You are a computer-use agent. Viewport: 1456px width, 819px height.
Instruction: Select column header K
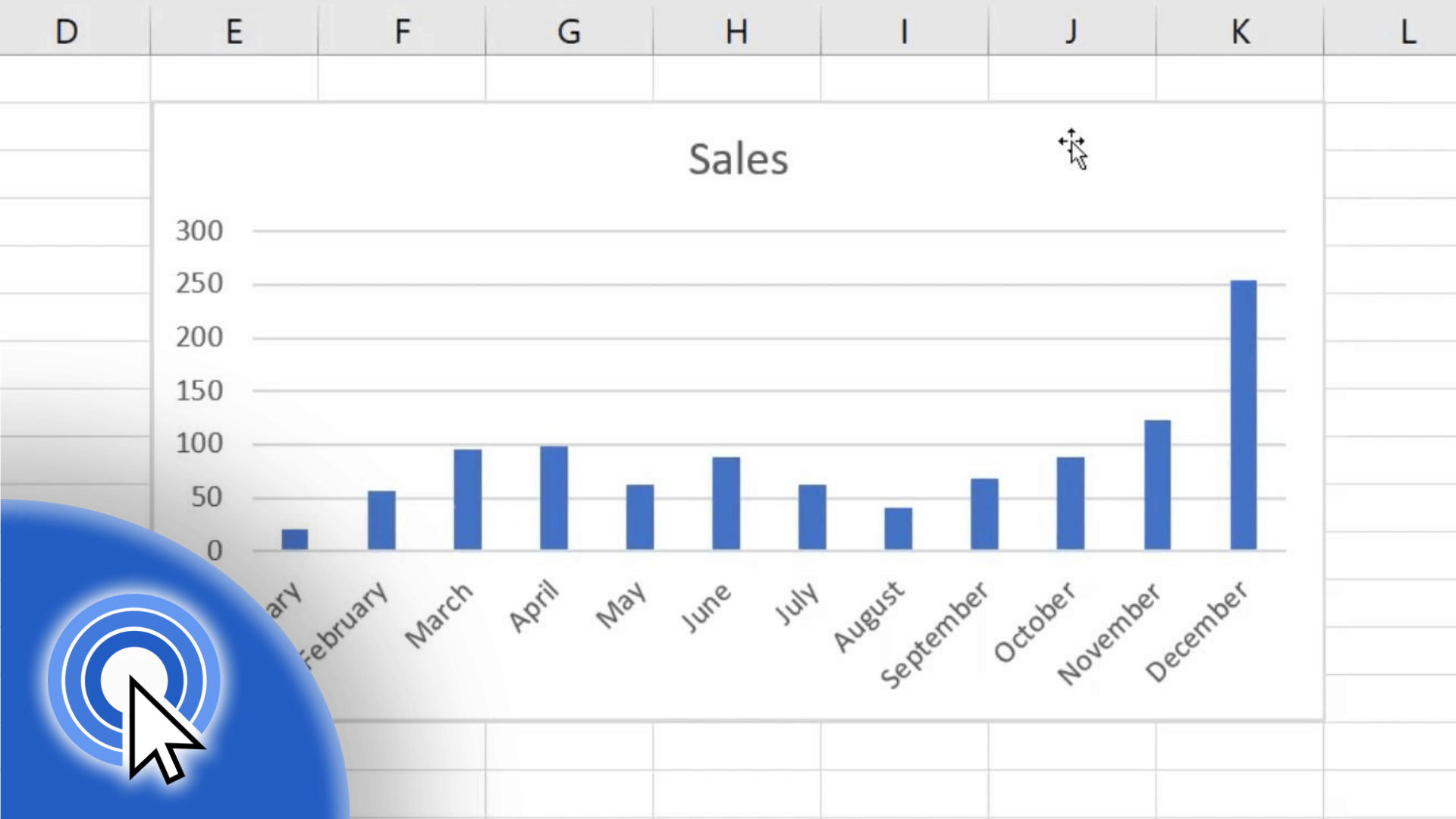(x=1240, y=32)
